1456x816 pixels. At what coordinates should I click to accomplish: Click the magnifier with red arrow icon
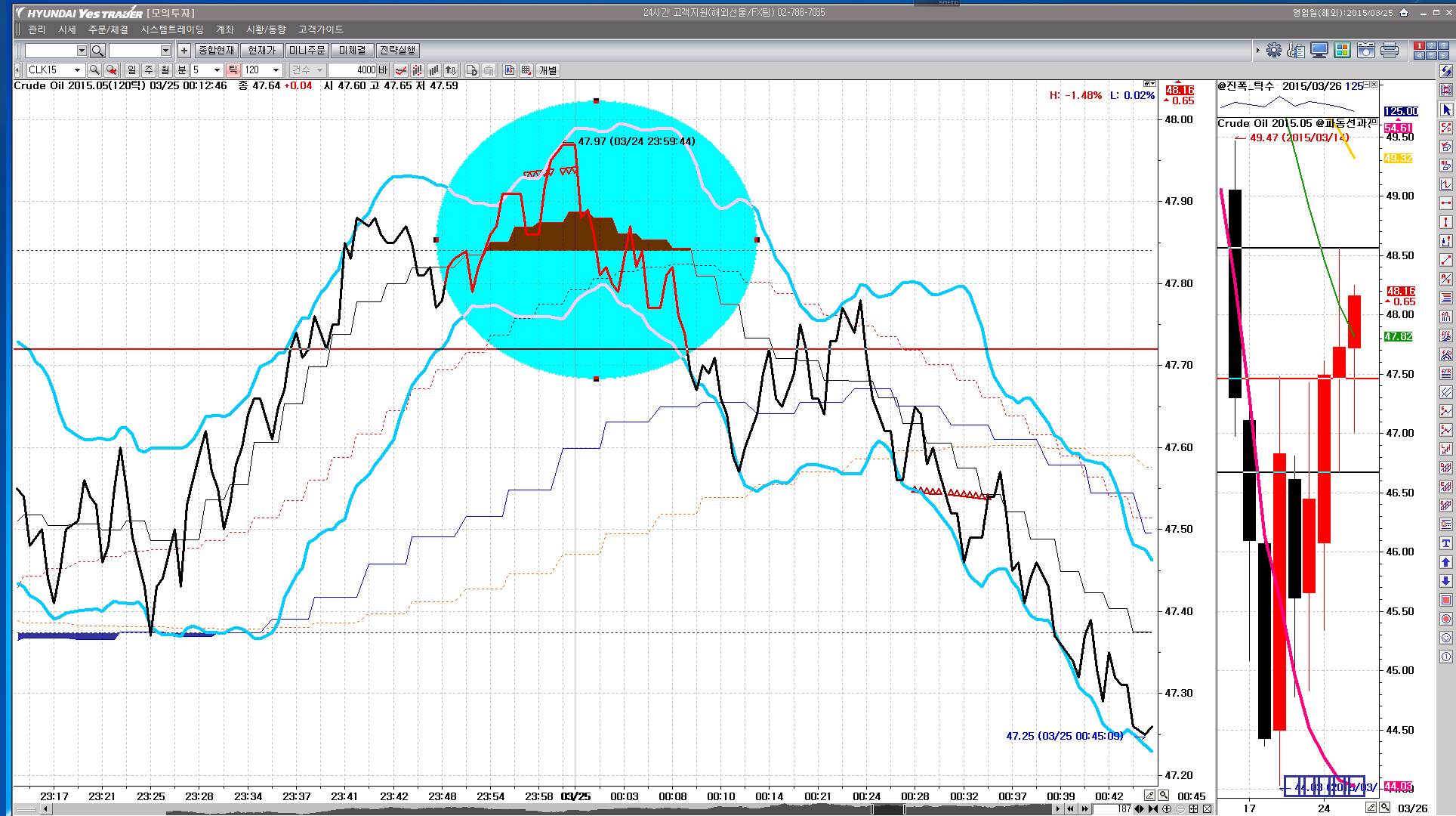pos(111,70)
